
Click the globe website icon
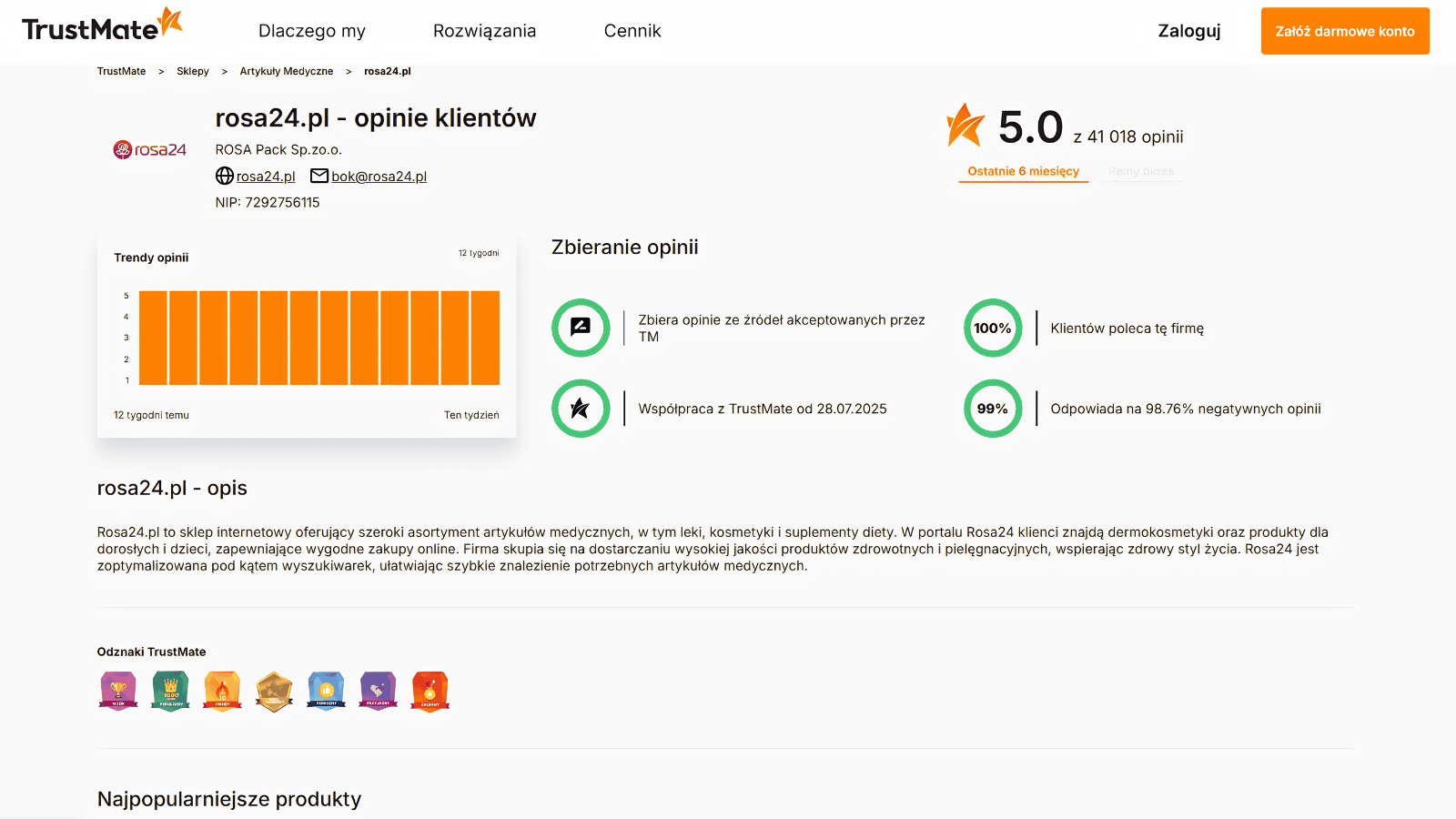[x=225, y=176]
